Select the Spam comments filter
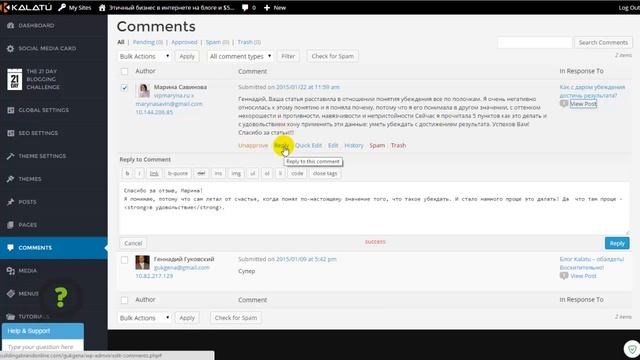Screen dimensions: 640x360 [x=217, y=42]
